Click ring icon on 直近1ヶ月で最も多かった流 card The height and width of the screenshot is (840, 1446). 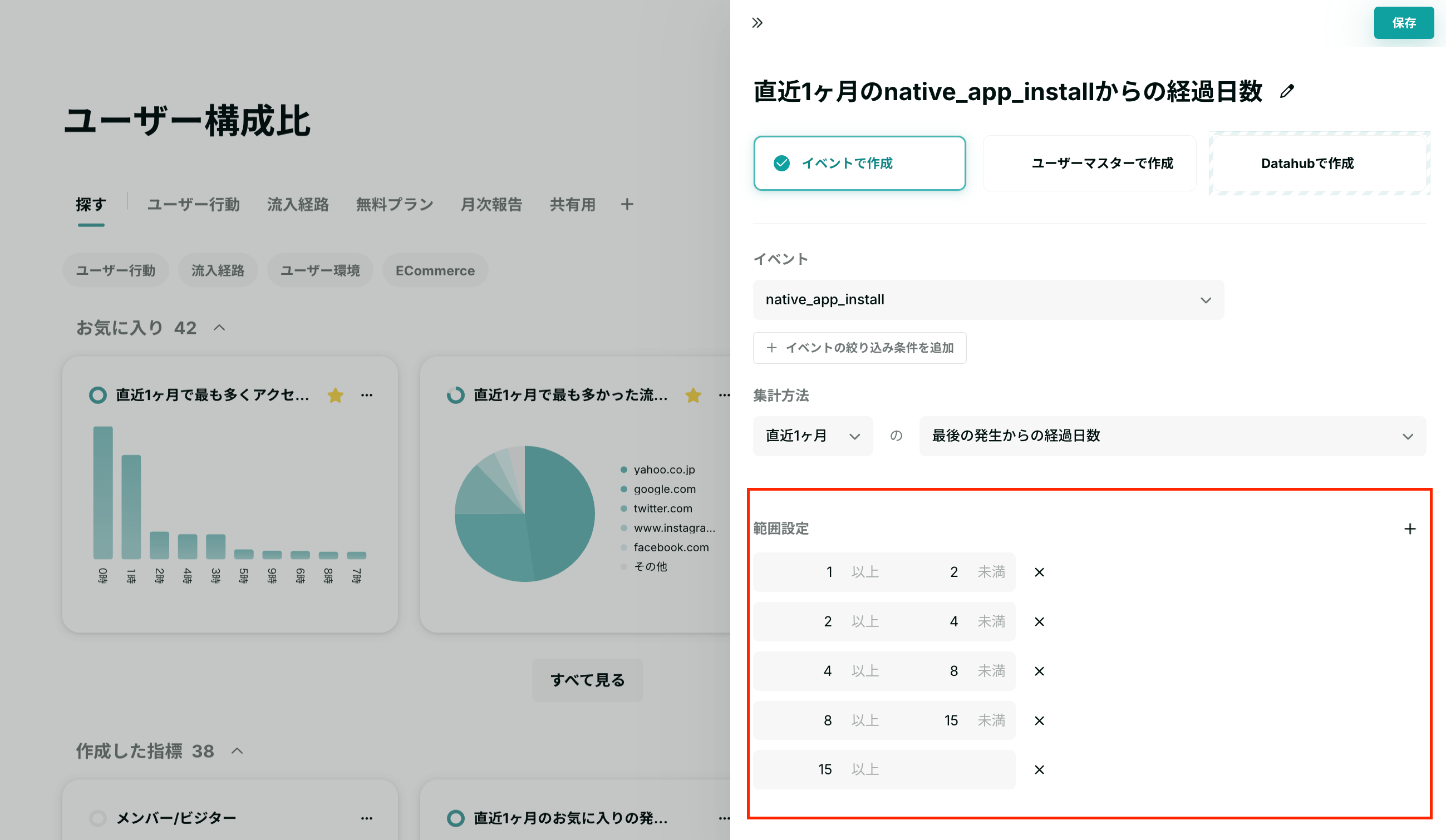click(x=456, y=395)
